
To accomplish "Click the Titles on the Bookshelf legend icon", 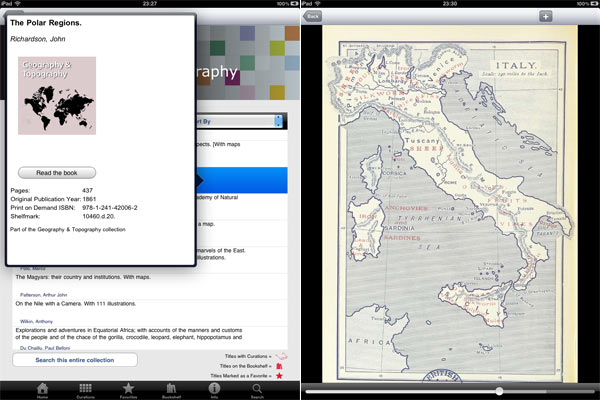I will [279, 366].
